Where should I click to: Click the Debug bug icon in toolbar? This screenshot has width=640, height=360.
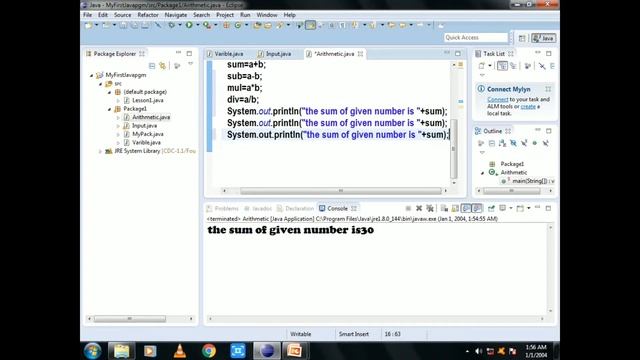pyautogui.click(x=171, y=25)
